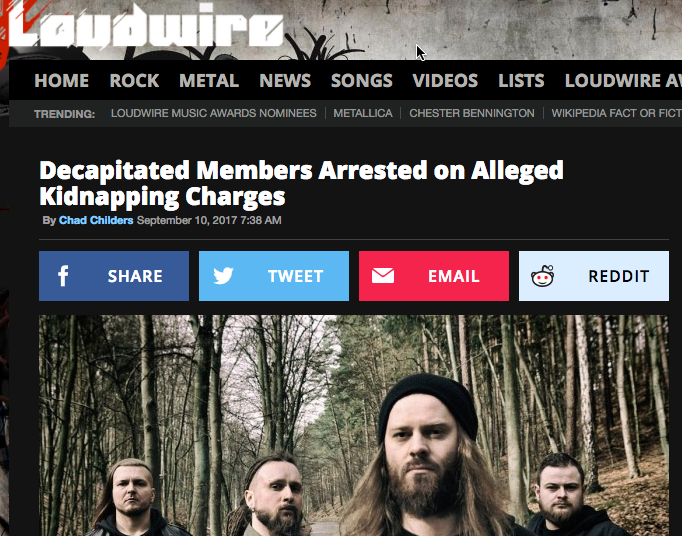
Task: Select NEWS in navigation bar
Action: [285, 80]
